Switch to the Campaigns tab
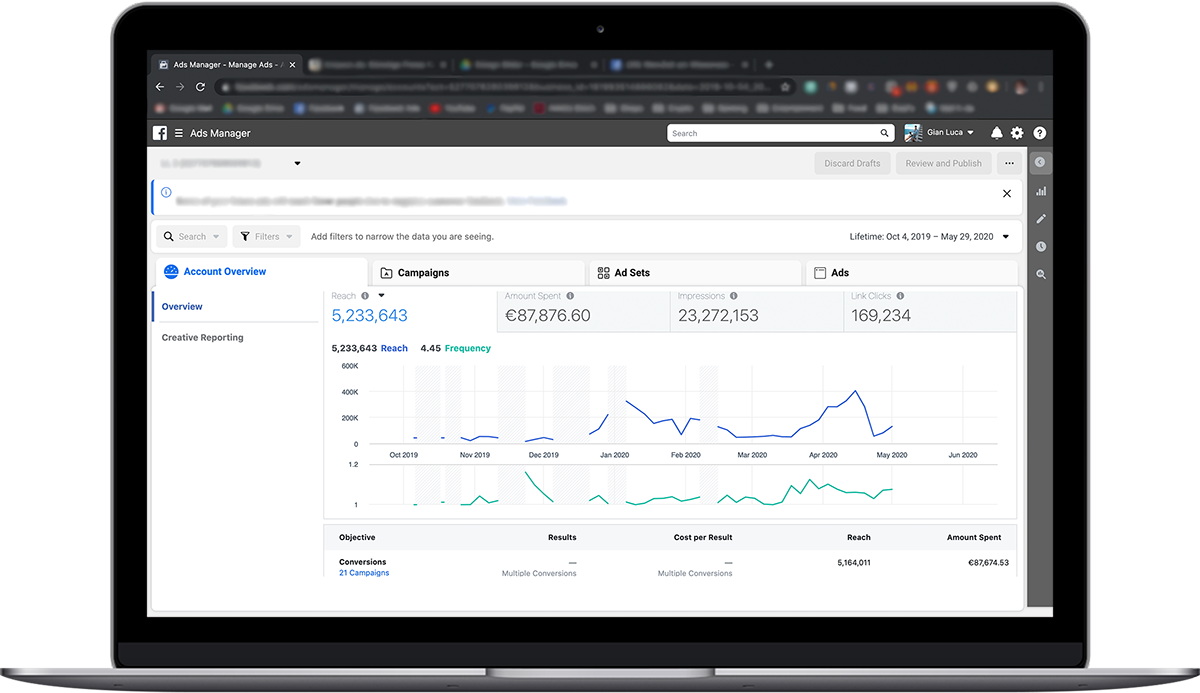Image resolution: width=1200 pixels, height=693 pixels. 478,272
